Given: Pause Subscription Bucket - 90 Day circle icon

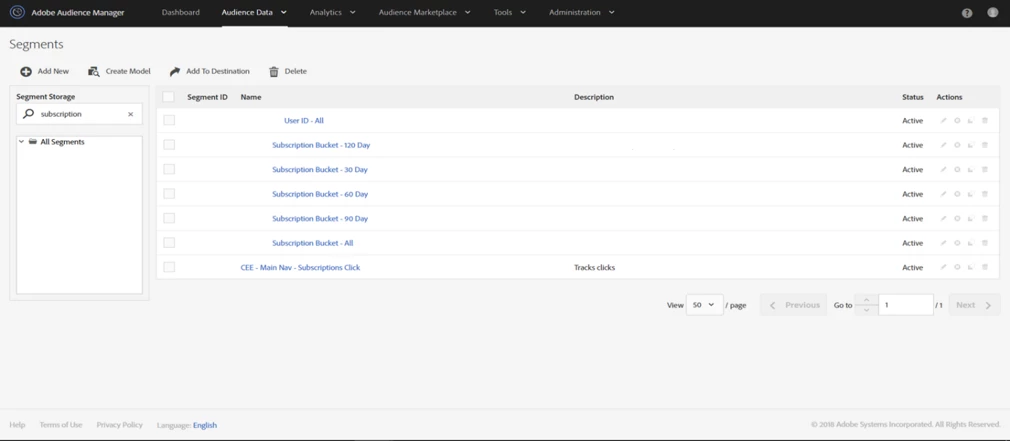Looking at the screenshot, I should (957, 218).
